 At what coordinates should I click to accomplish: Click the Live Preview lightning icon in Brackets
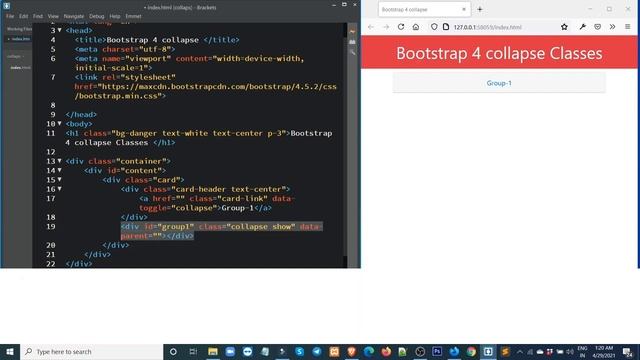coord(352,31)
